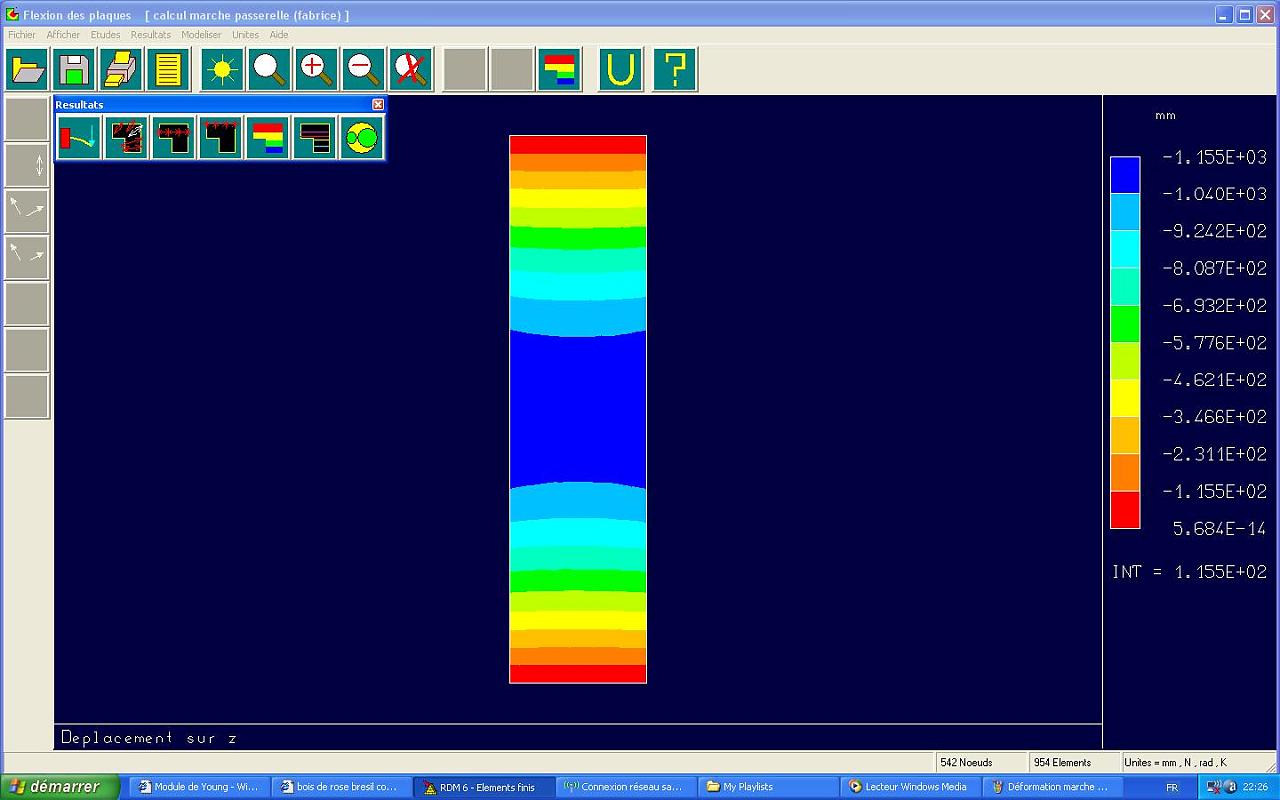The height and width of the screenshot is (800, 1280).
Task: Open the Fichier menu
Action: (22, 35)
